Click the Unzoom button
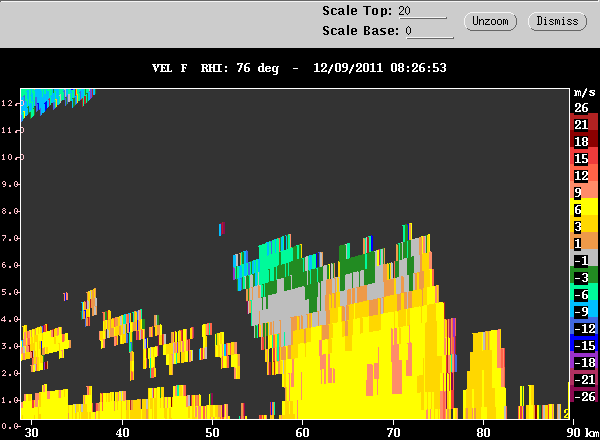This screenshot has height=440, width=600. click(490, 21)
